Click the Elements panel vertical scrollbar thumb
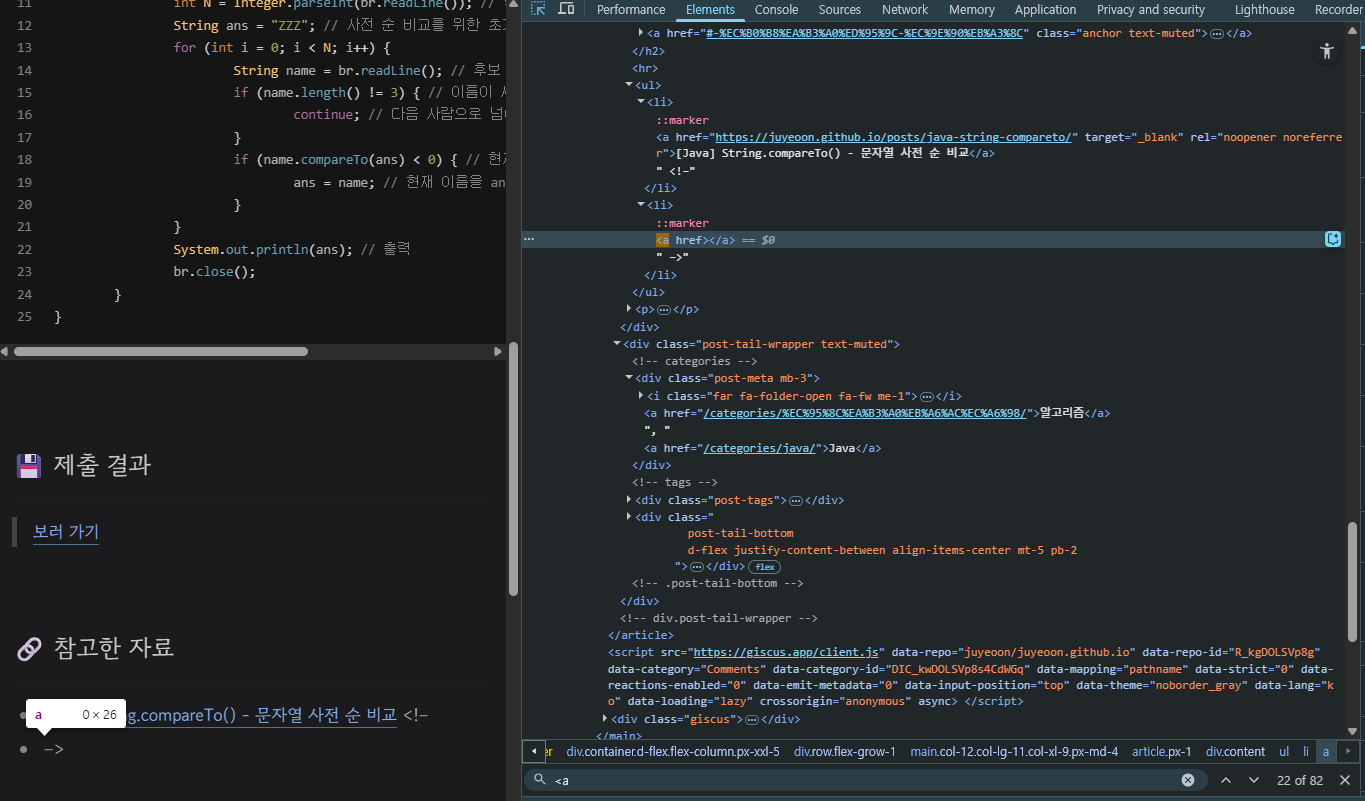Image resolution: width=1365 pixels, height=801 pixels. pos(1354,580)
